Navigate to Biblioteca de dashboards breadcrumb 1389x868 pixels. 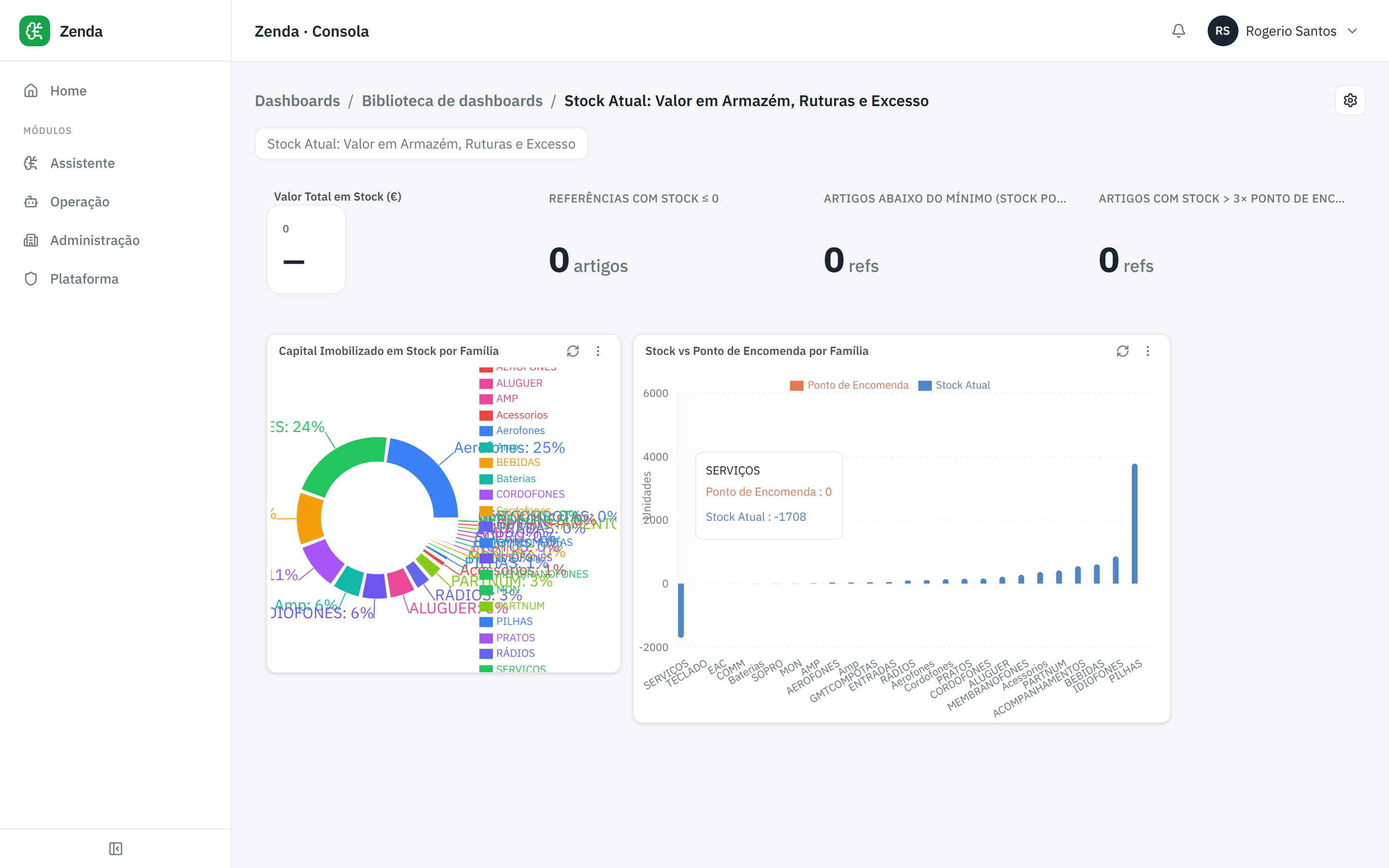452,100
